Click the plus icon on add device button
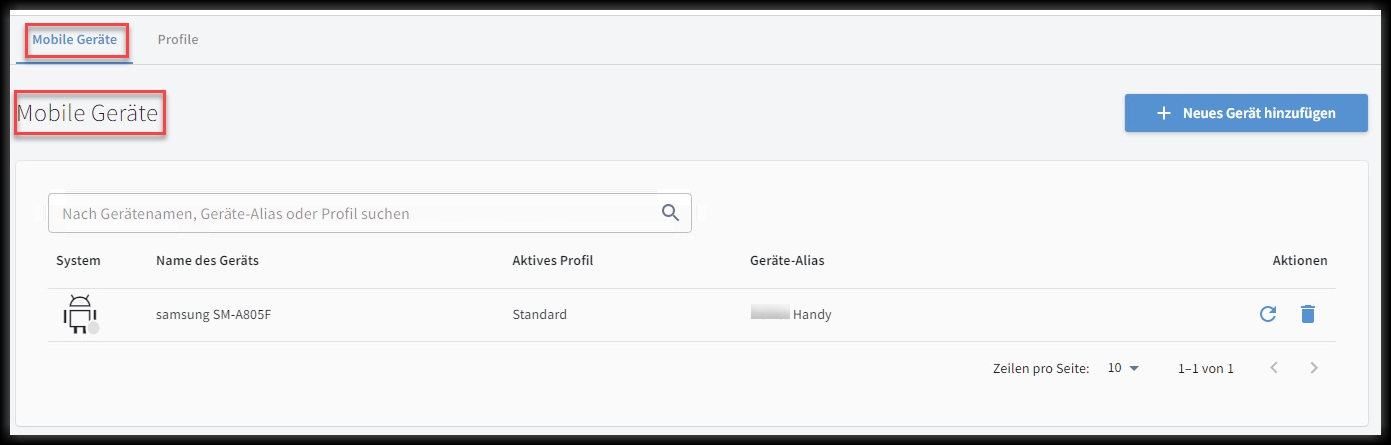Viewport: 1391px width, 445px height. coord(1163,113)
